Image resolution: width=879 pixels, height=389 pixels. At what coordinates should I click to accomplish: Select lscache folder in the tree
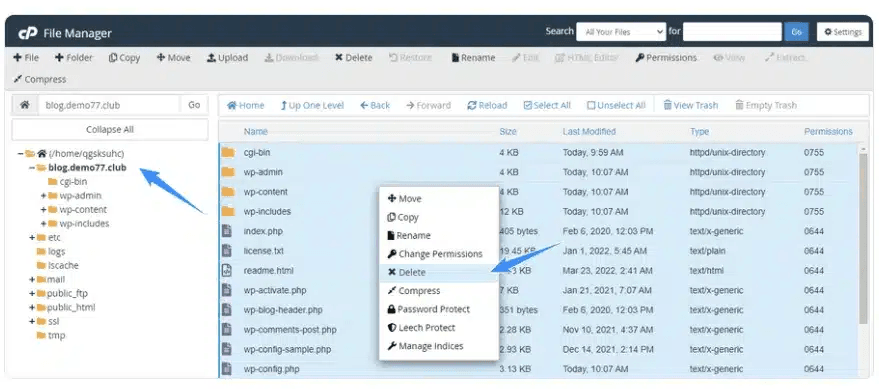coord(63,266)
